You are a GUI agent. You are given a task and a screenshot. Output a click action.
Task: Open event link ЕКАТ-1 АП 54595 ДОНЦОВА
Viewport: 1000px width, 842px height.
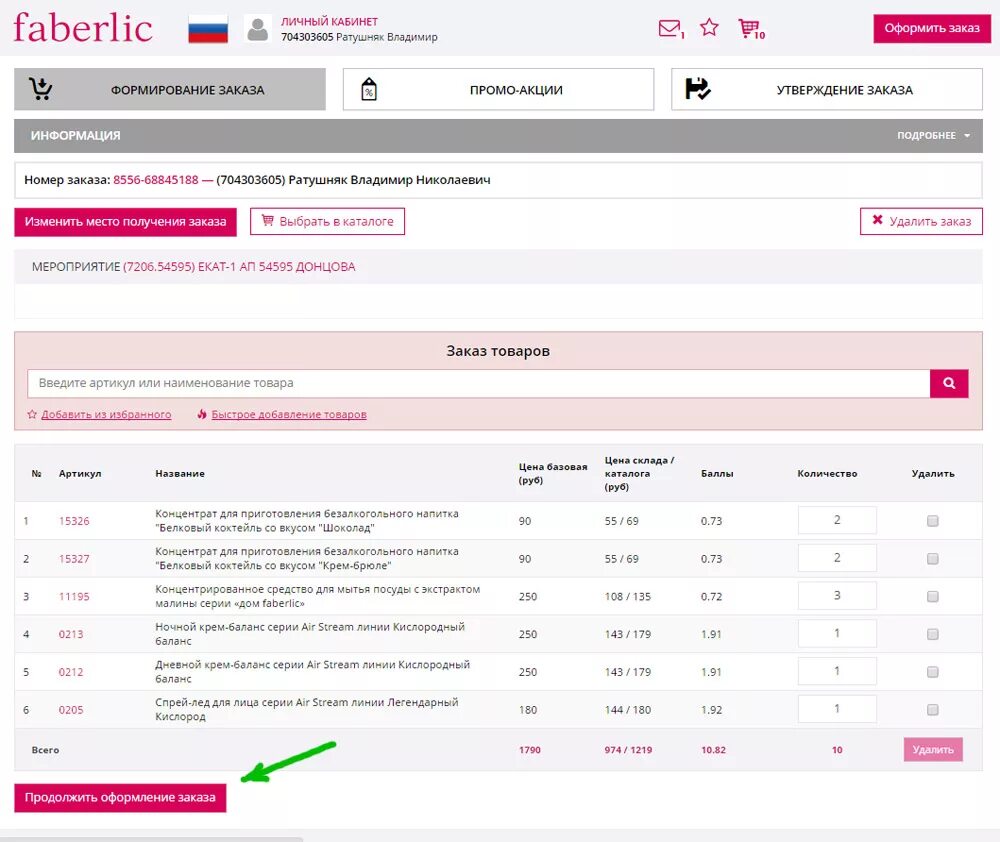(x=239, y=267)
